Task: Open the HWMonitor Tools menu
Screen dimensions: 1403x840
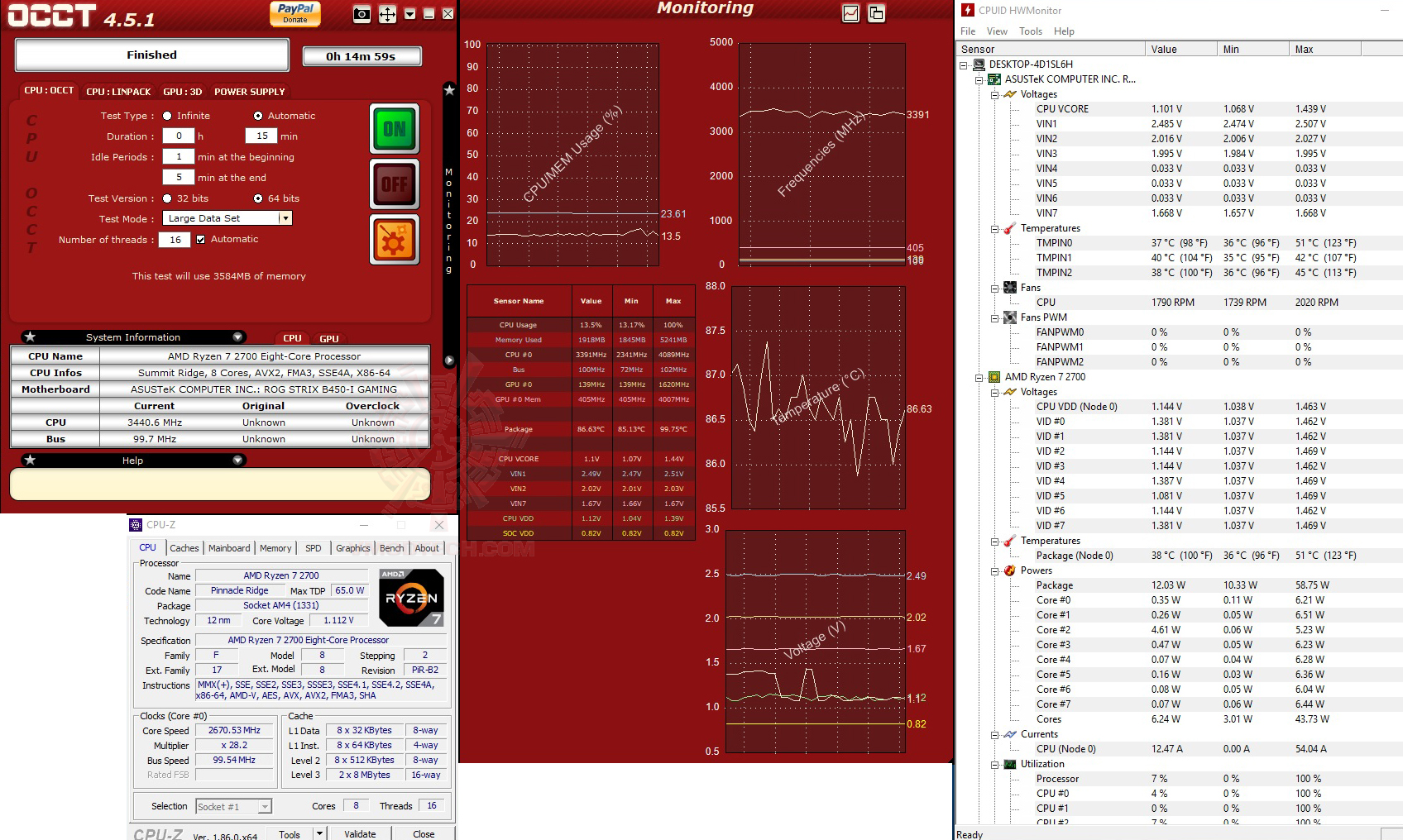Action: coord(1031,31)
